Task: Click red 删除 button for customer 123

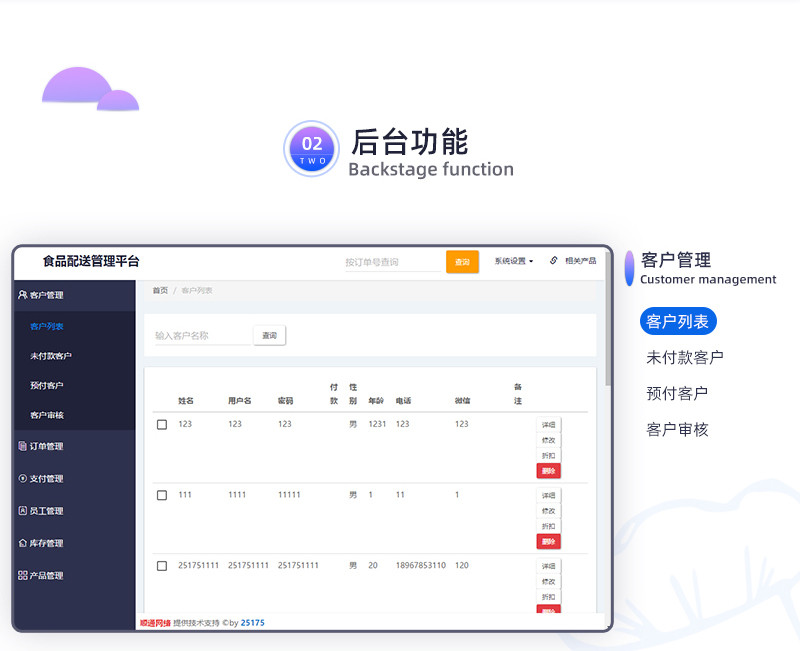Action: coord(548,471)
